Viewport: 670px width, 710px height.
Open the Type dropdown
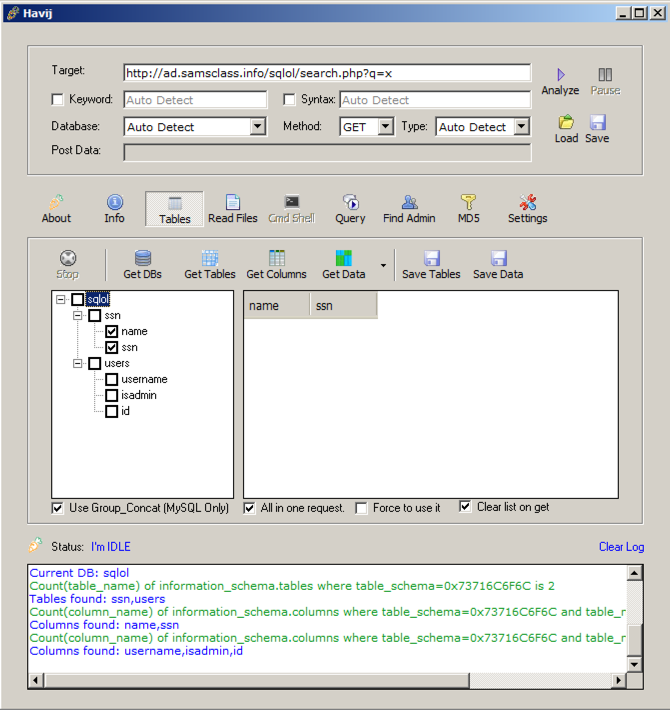pyautogui.click(x=522, y=126)
